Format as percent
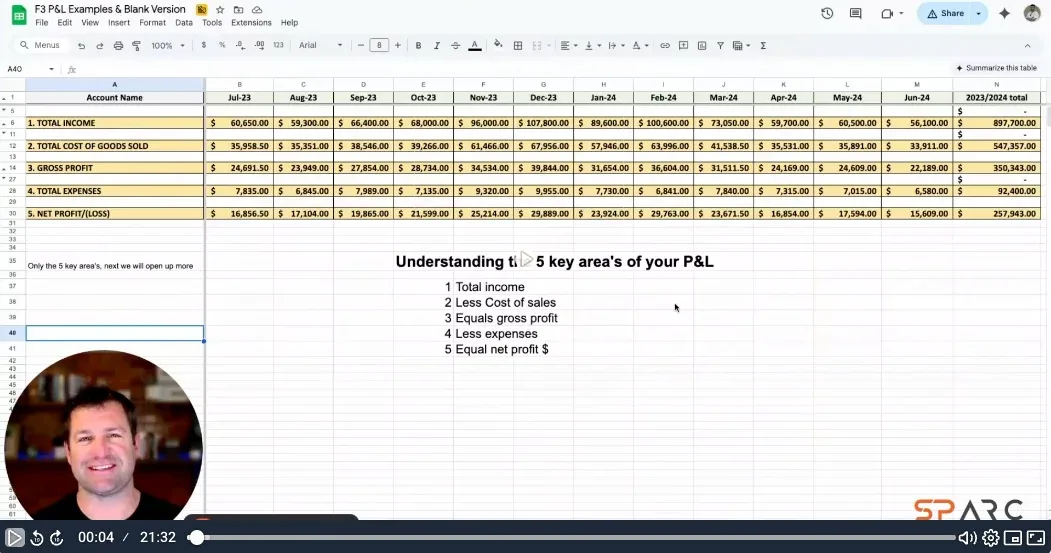This screenshot has width=1051, height=553. click(x=222, y=46)
